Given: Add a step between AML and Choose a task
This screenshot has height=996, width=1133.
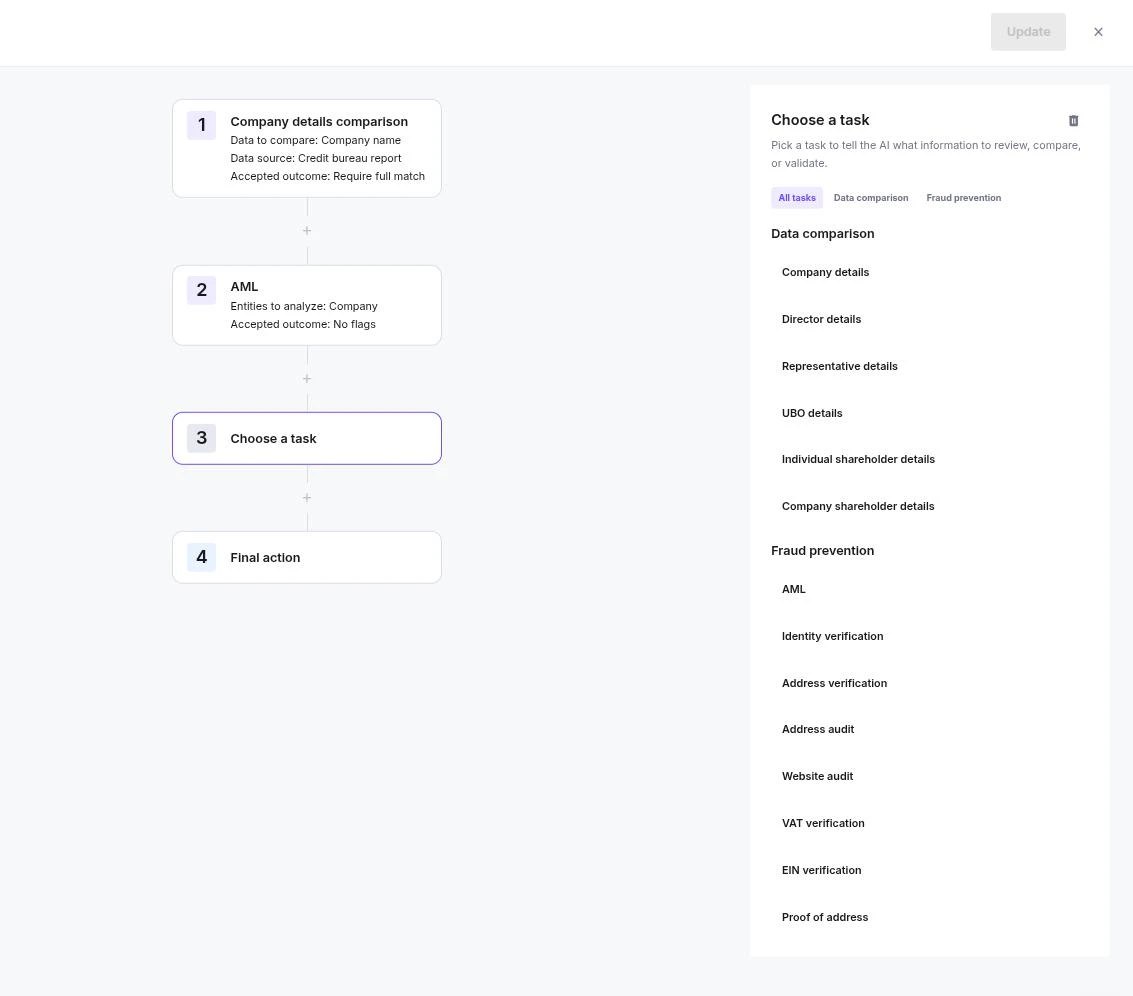Looking at the screenshot, I should [306, 378].
